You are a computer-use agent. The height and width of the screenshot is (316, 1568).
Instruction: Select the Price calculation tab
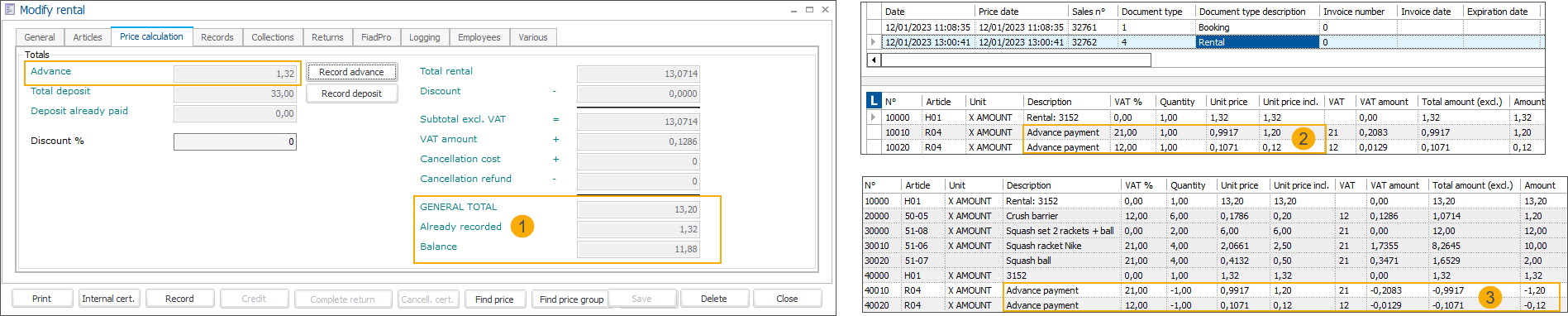click(x=151, y=36)
